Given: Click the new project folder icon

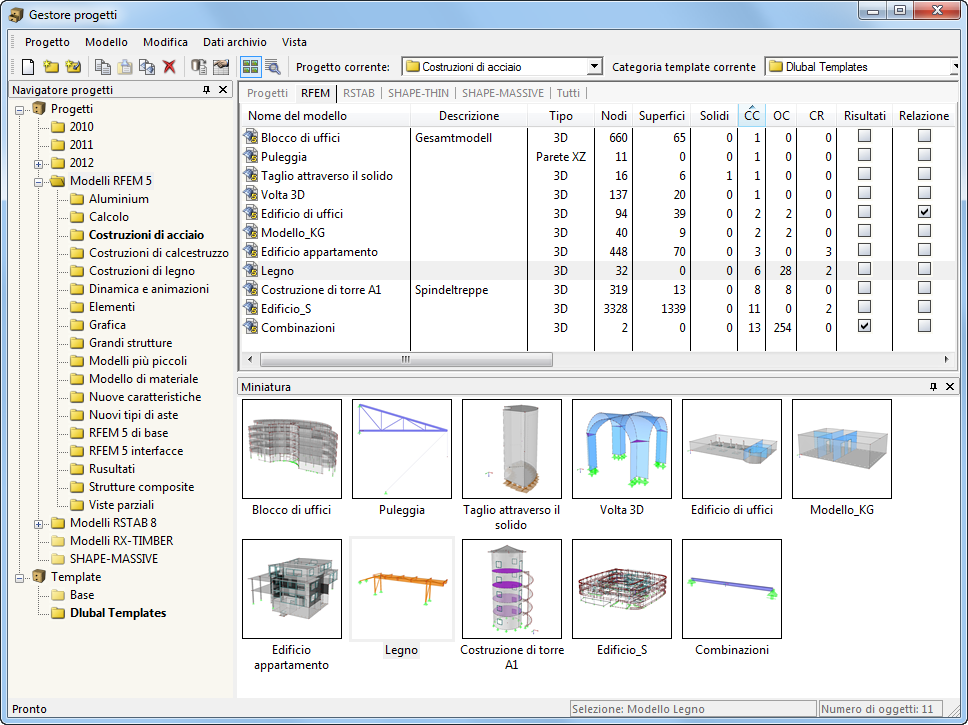Looking at the screenshot, I should (51, 67).
